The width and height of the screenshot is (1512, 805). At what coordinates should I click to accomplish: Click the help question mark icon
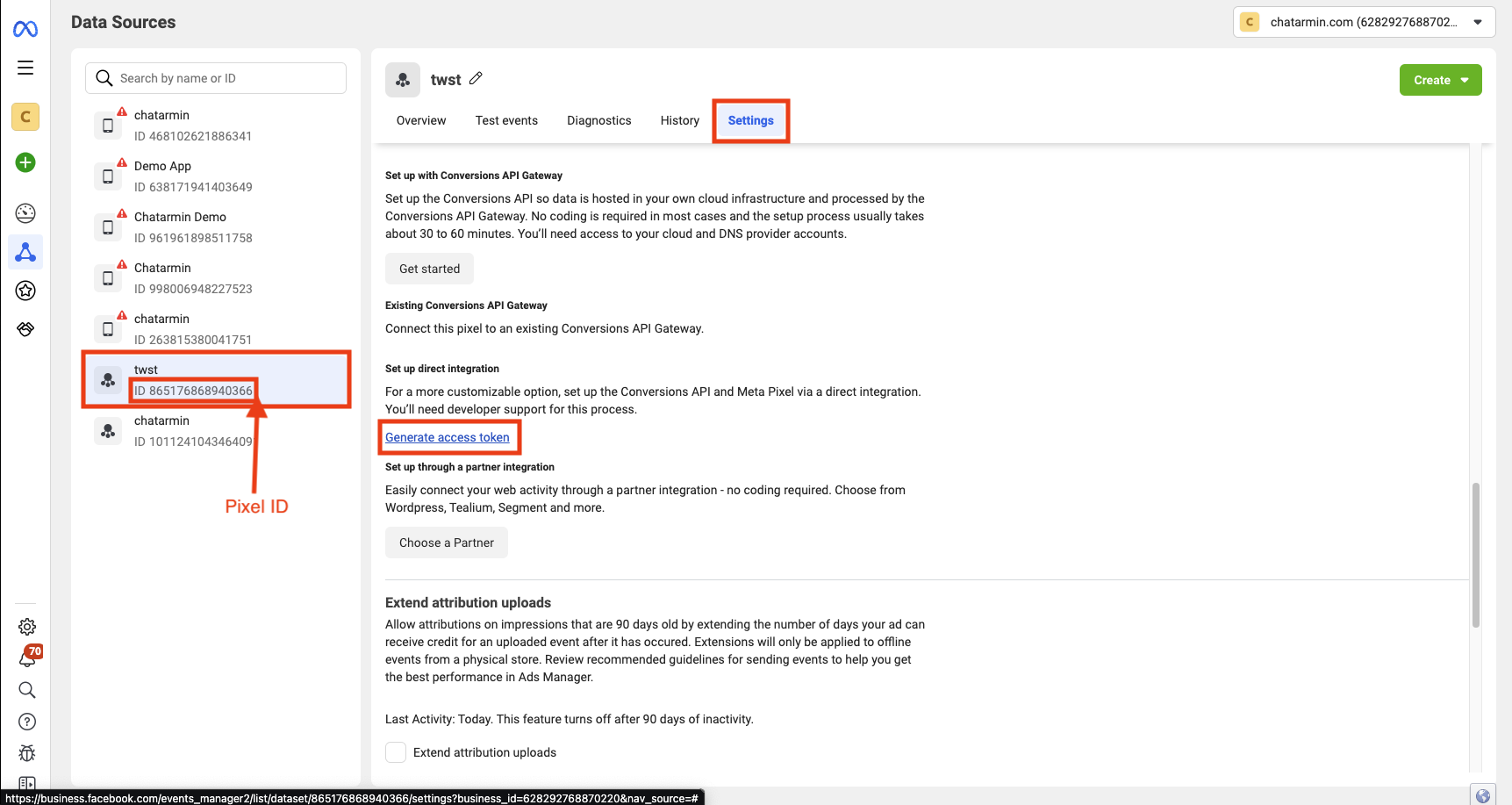point(27,722)
